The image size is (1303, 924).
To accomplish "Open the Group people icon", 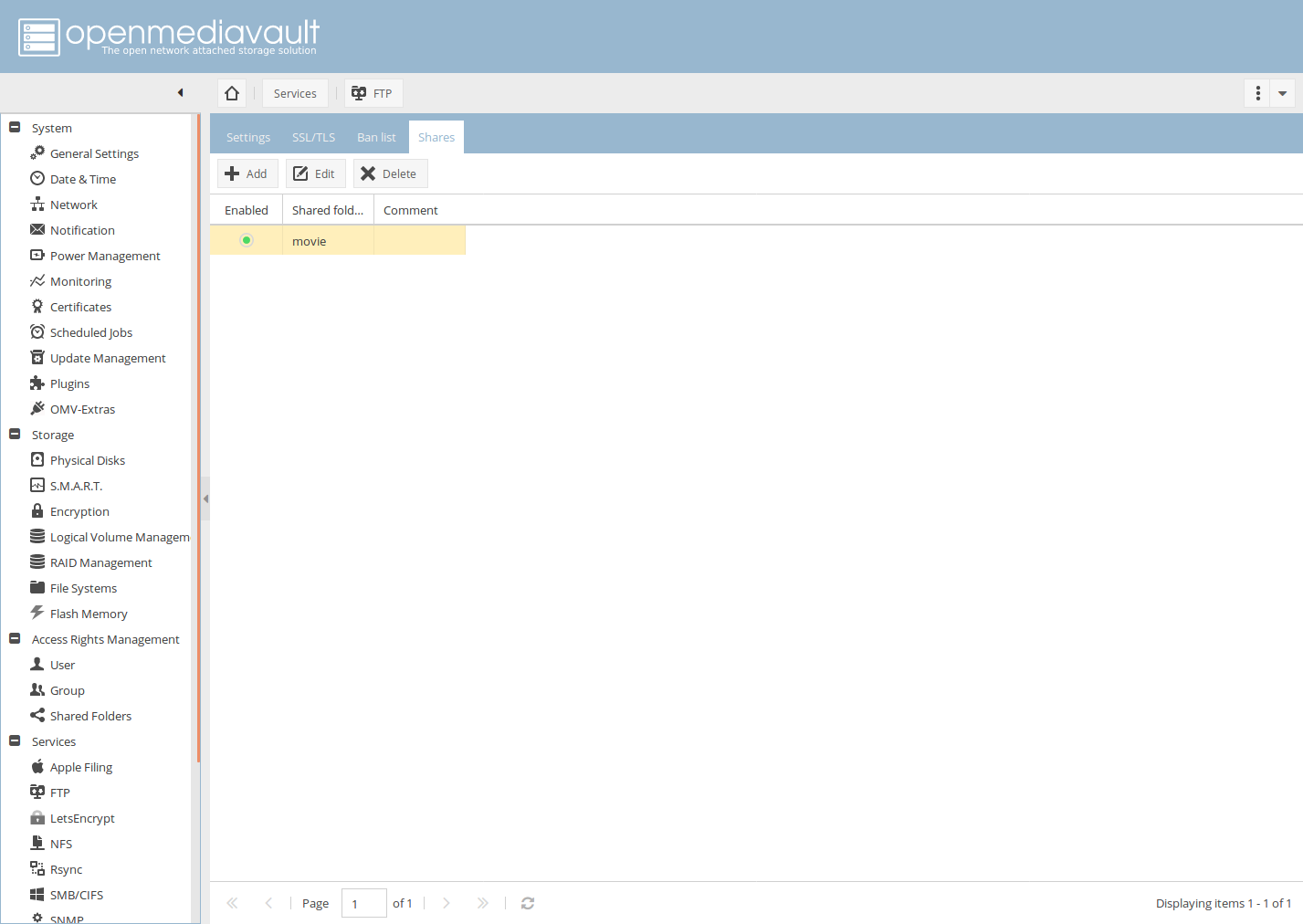I will coord(37,689).
